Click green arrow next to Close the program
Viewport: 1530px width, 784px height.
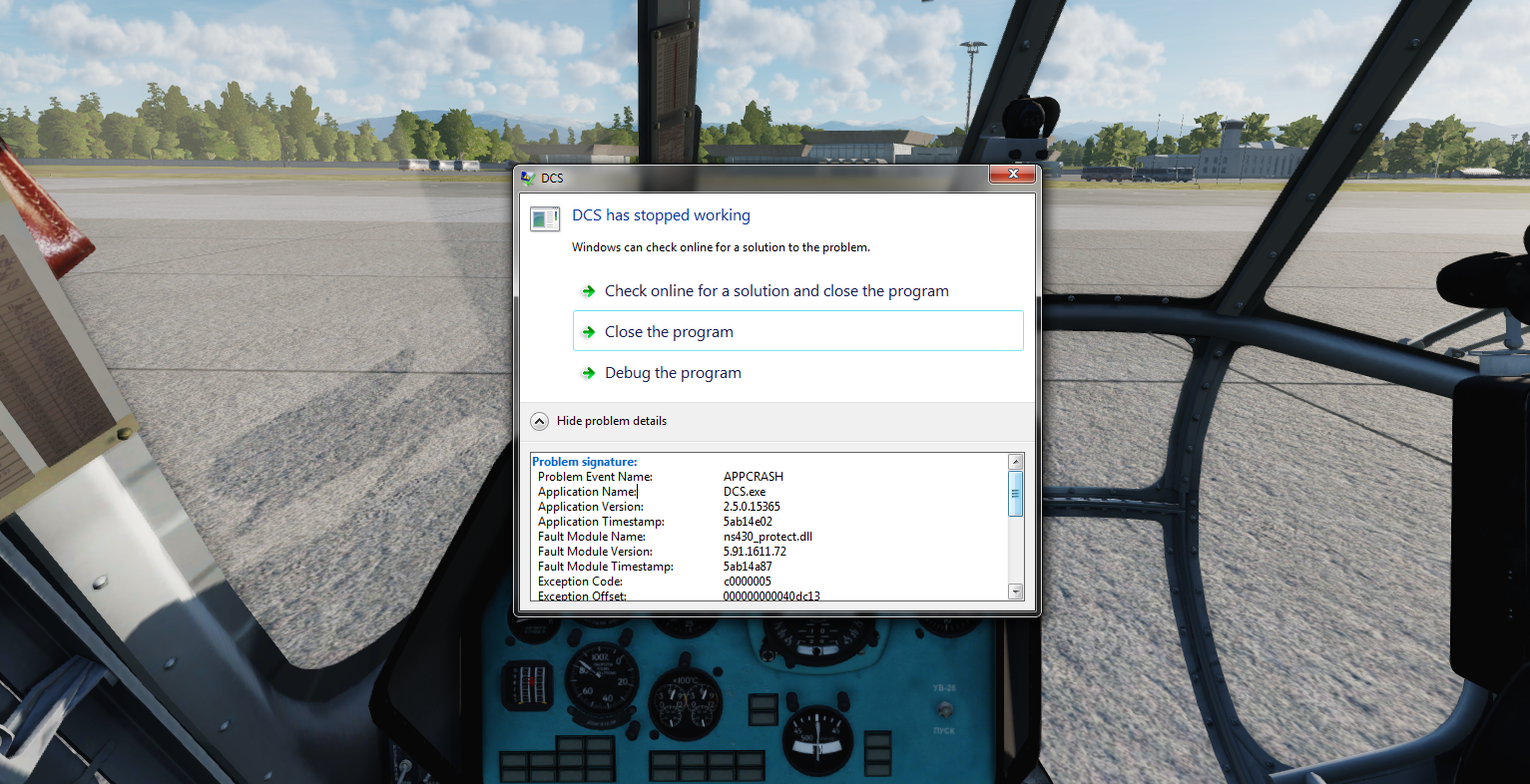point(588,332)
